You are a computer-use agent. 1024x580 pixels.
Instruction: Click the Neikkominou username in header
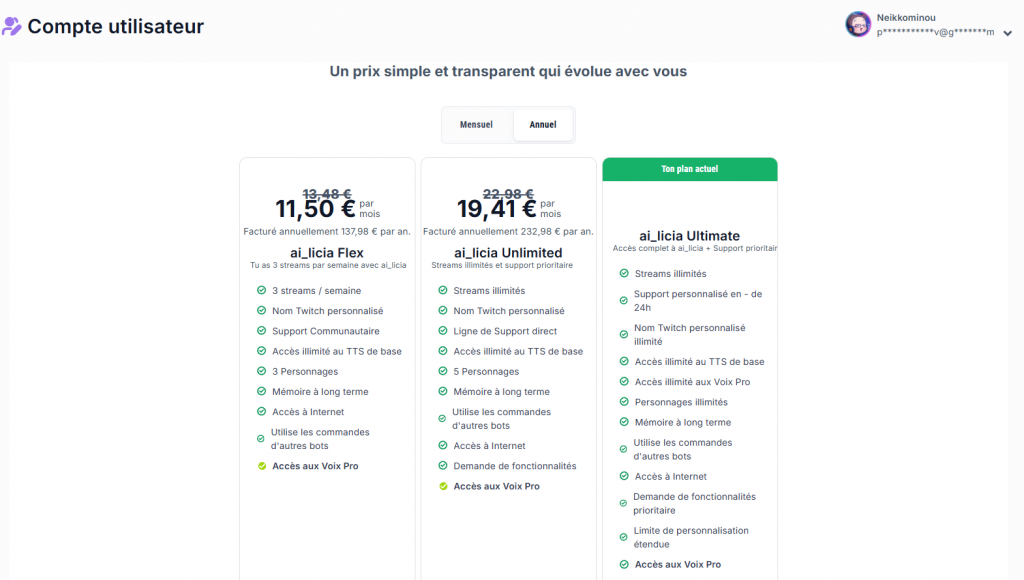click(904, 17)
